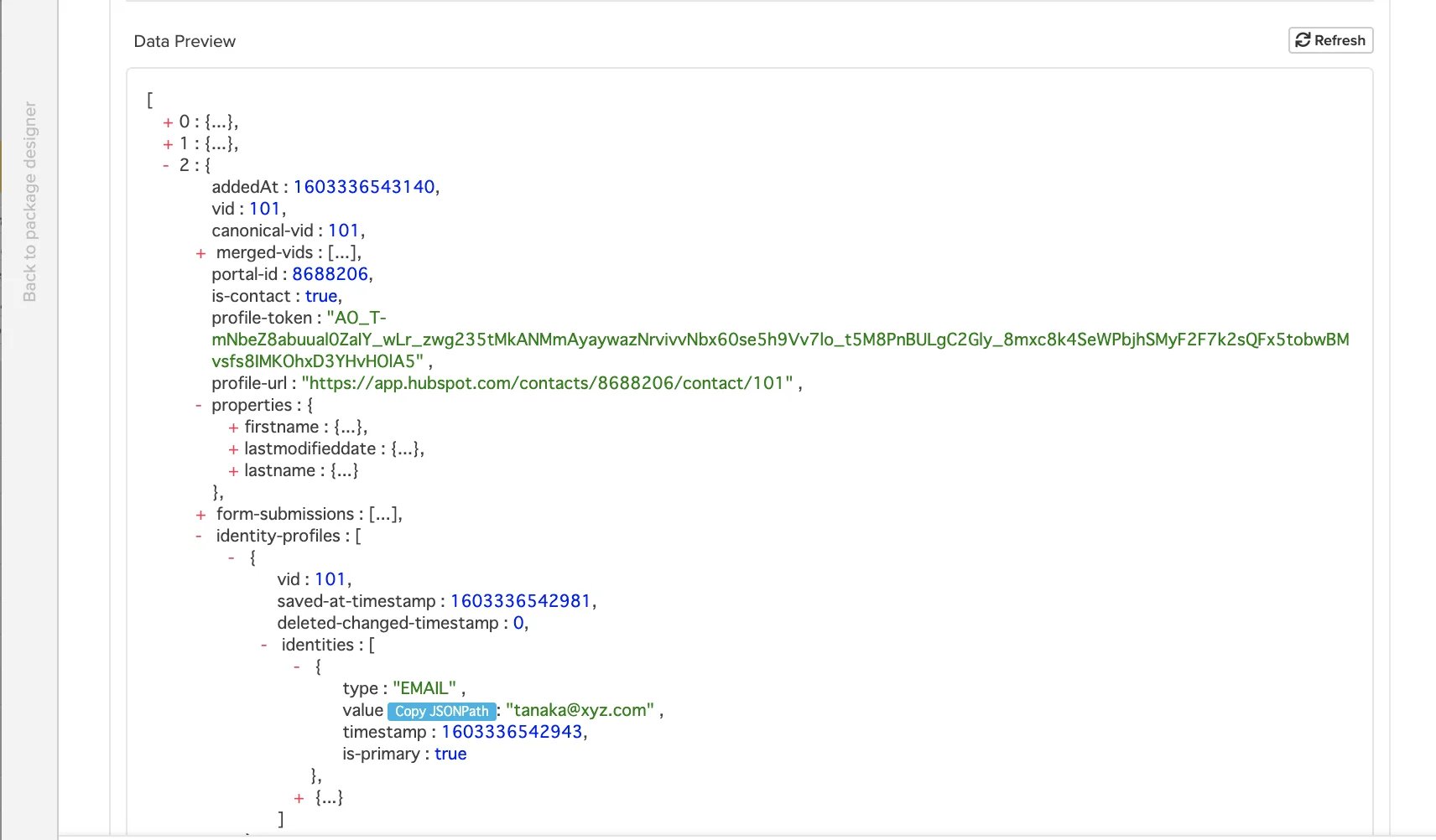
Task: Collapse the identities array
Action: click(264, 646)
